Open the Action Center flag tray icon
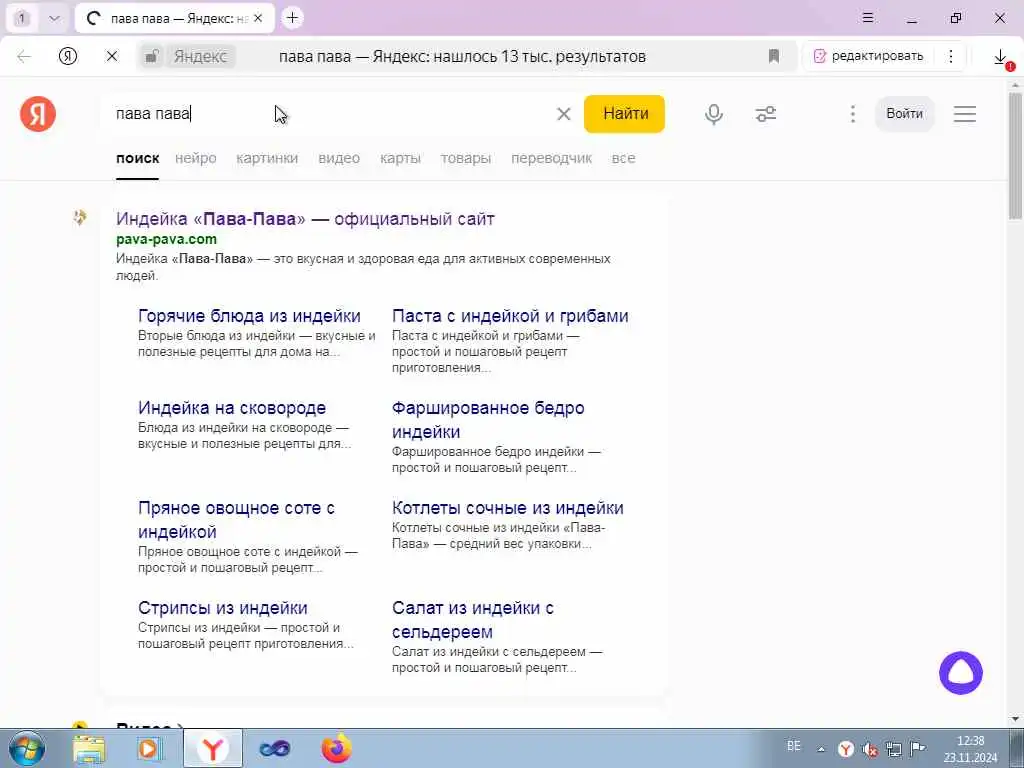The width and height of the screenshot is (1024, 768). coord(918,749)
